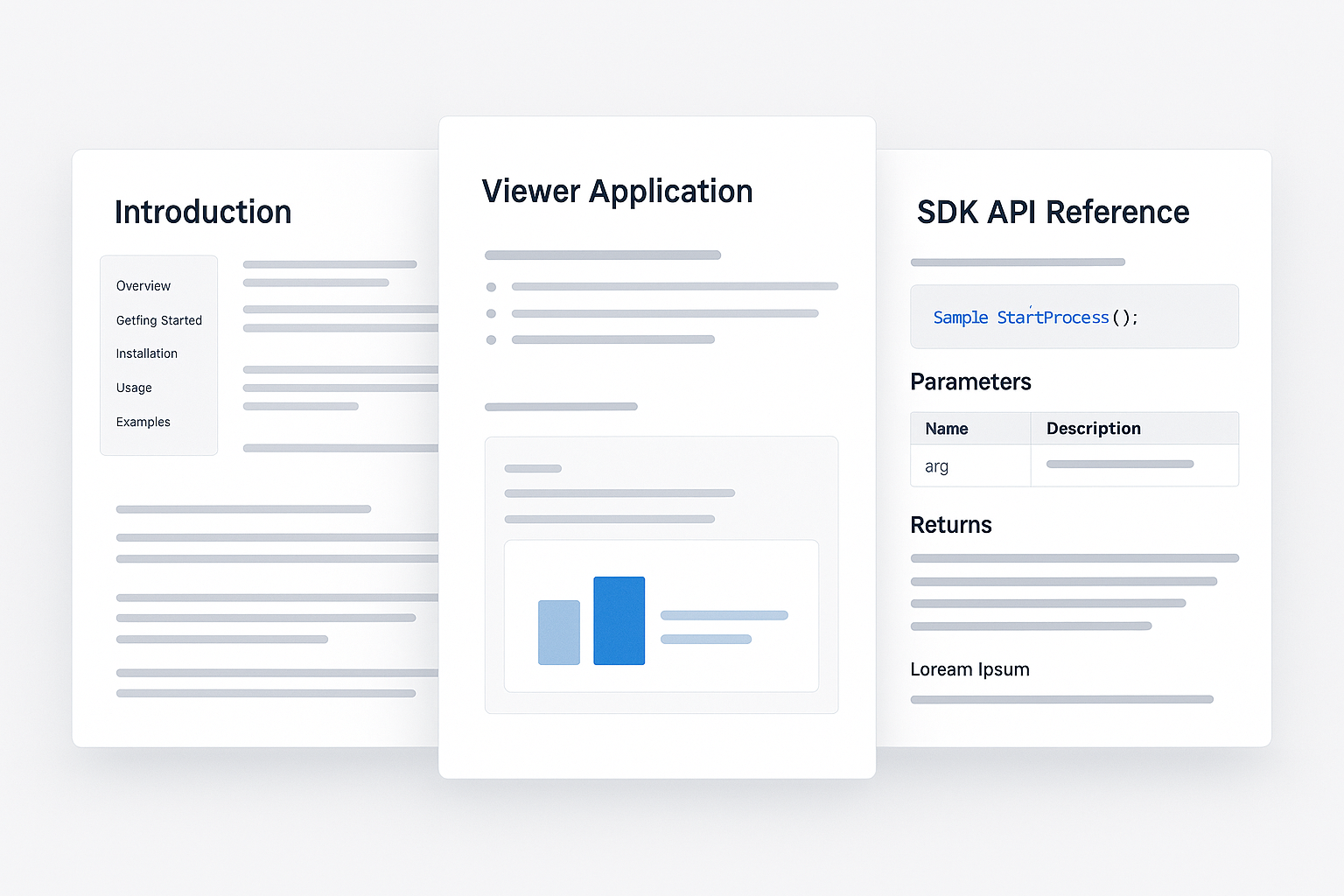
Task: Go to the Installation section link
Action: click(147, 353)
